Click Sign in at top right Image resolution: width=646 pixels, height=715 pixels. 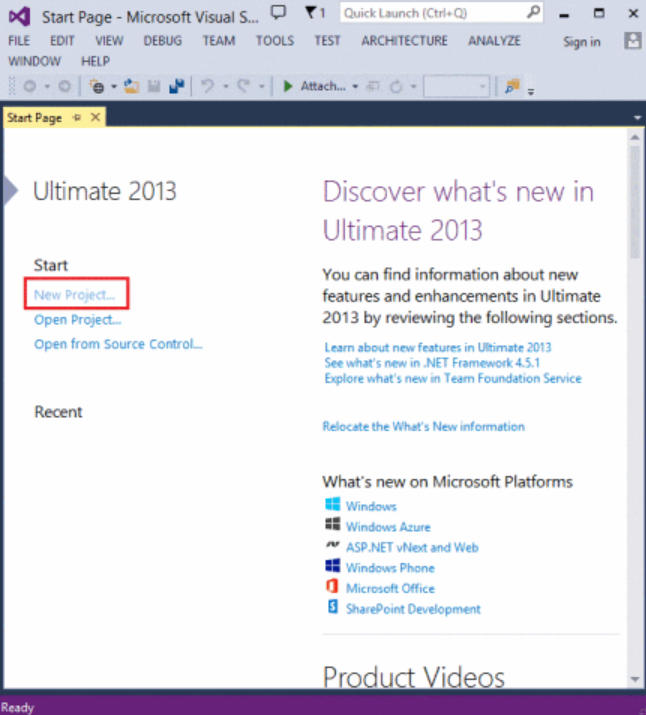pyautogui.click(x=581, y=42)
